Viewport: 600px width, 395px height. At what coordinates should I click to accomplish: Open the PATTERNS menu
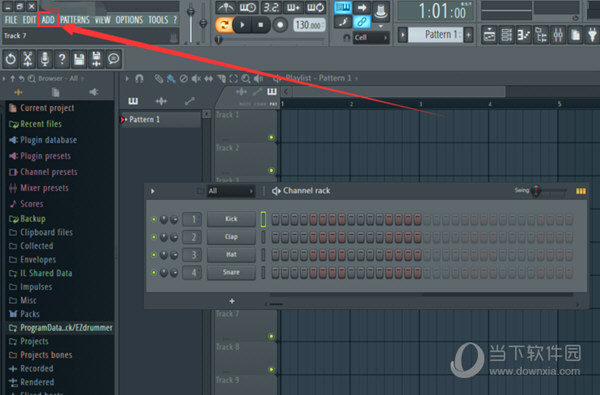click(x=75, y=20)
